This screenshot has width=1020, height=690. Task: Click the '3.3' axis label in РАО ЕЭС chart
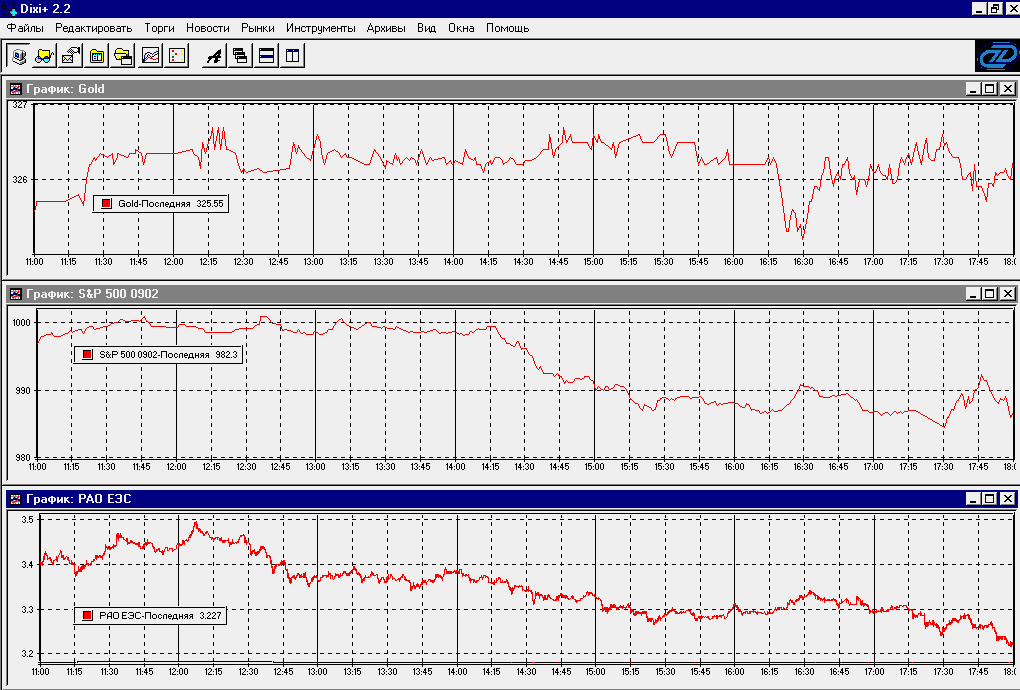point(27,610)
